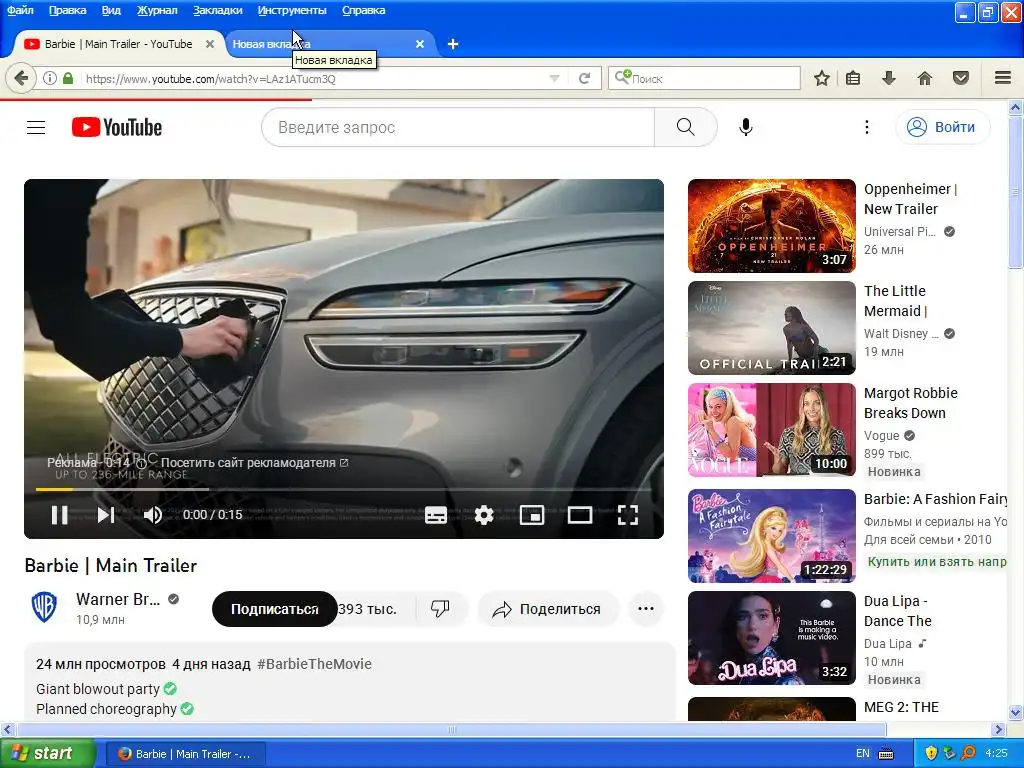Image resolution: width=1024 pixels, height=768 pixels.
Task: Click the vertical scrollbar down arrow
Action: point(1016,712)
